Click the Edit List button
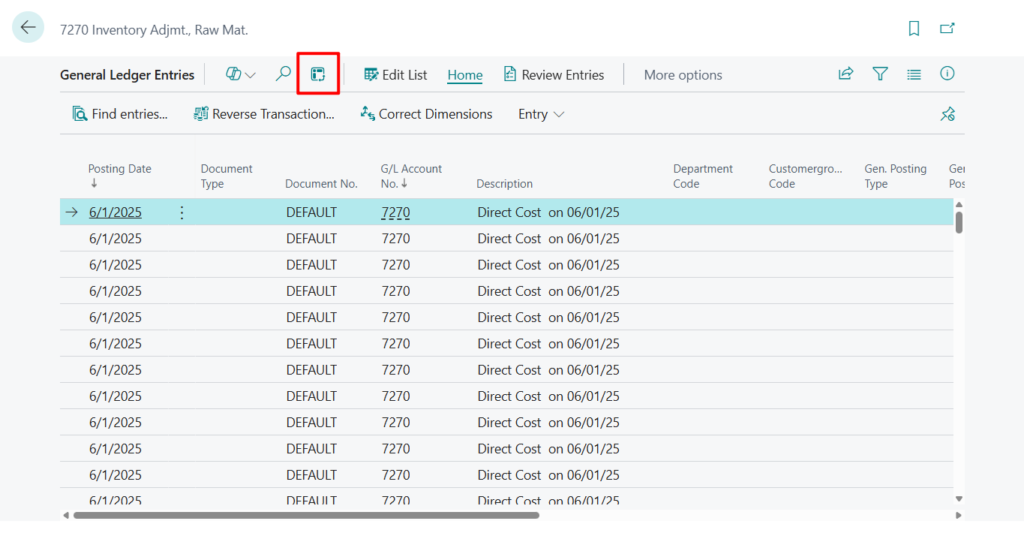 395,75
